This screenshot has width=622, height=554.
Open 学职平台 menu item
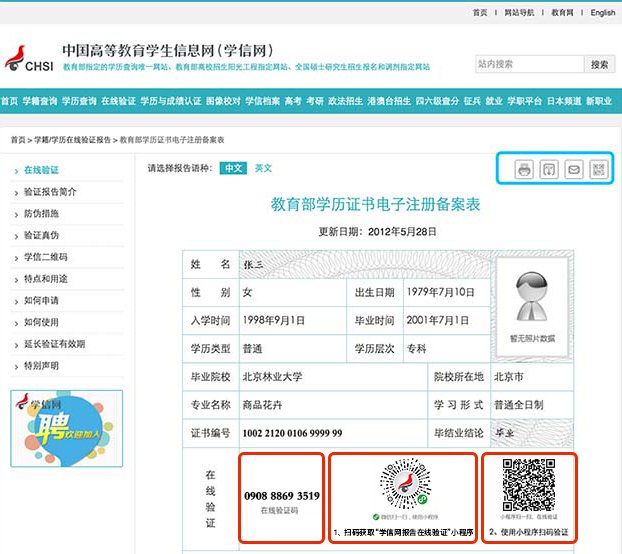click(524, 101)
